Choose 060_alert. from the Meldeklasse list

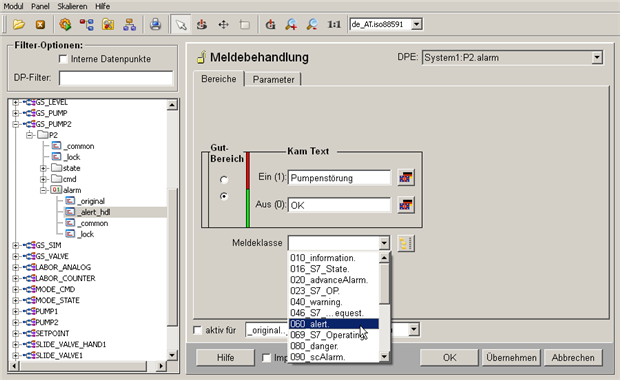pos(334,324)
